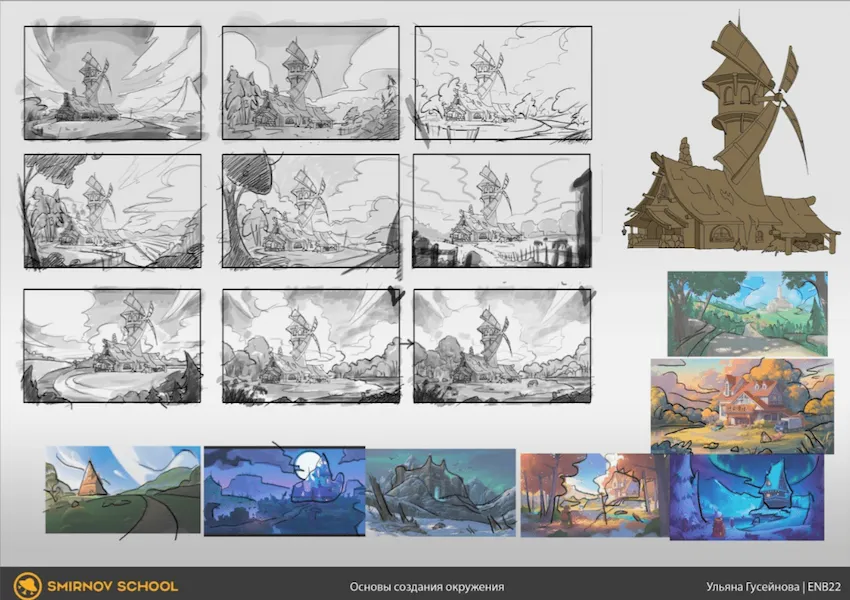Open the green forest path color reference
The height and width of the screenshot is (600, 850).
(x=747, y=313)
